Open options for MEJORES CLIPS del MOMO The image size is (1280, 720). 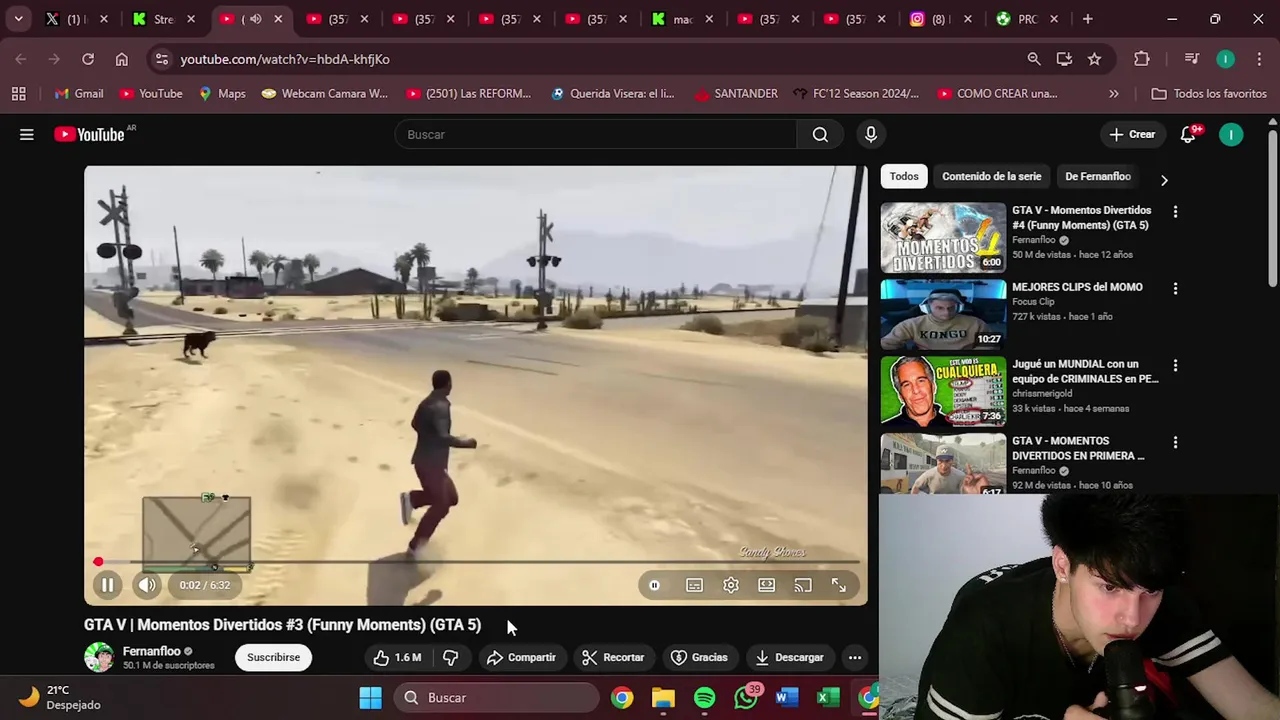pyautogui.click(x=1175, y=289)
